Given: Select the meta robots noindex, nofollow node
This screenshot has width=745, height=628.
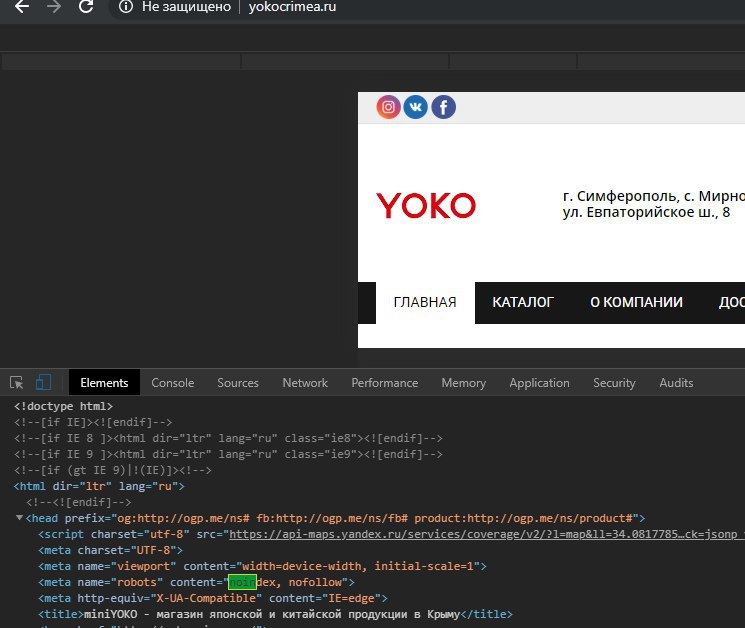Looking at the screenshot, I should 196,582.
